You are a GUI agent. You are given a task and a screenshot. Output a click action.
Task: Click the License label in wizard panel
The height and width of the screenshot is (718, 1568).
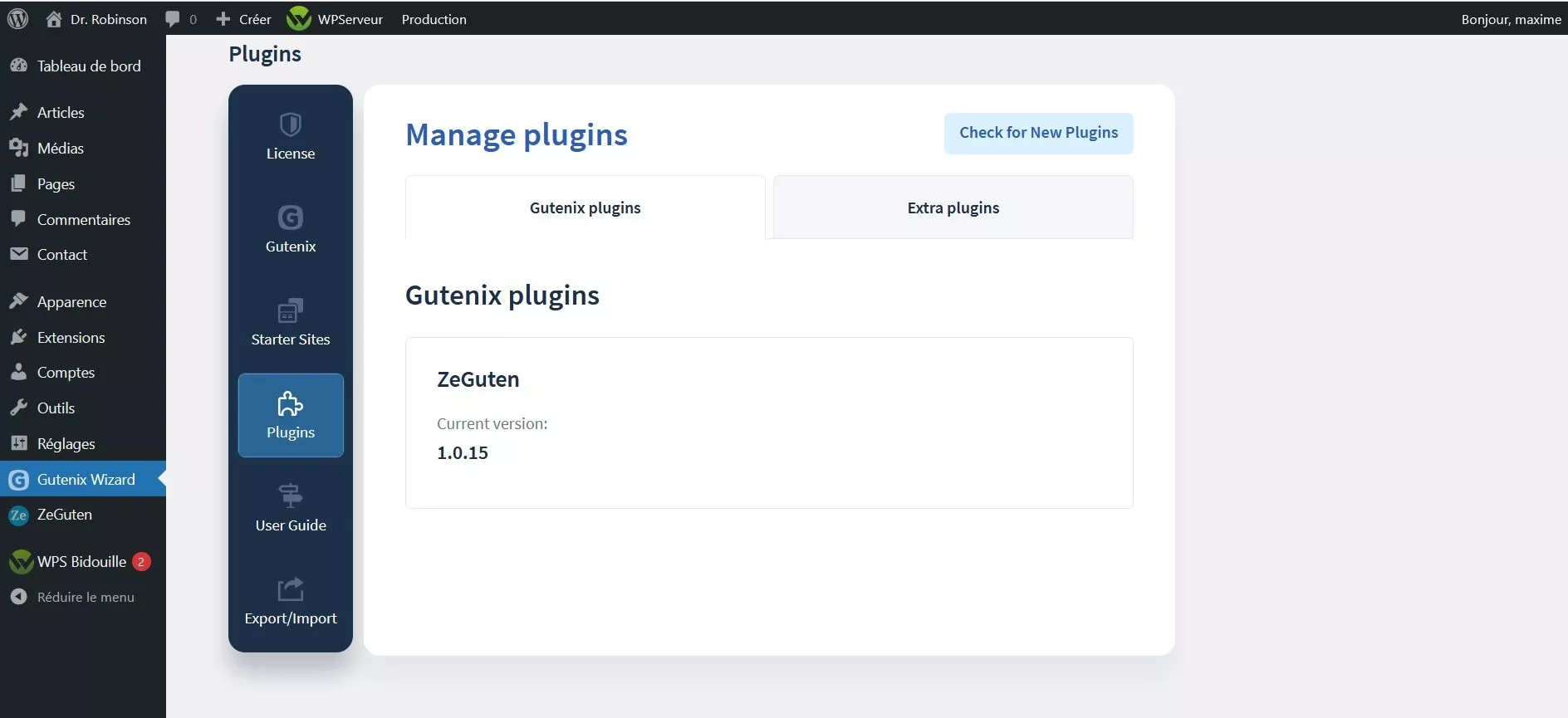(x=291, y=154)
